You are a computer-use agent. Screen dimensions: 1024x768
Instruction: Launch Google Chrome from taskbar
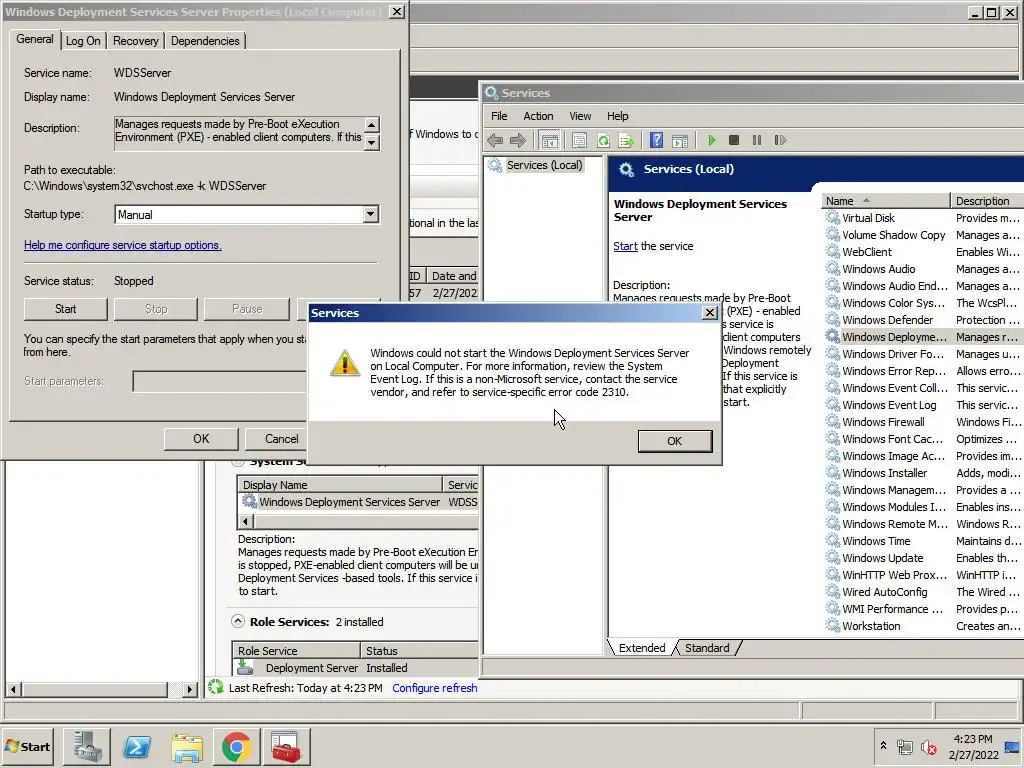(236, 746)
